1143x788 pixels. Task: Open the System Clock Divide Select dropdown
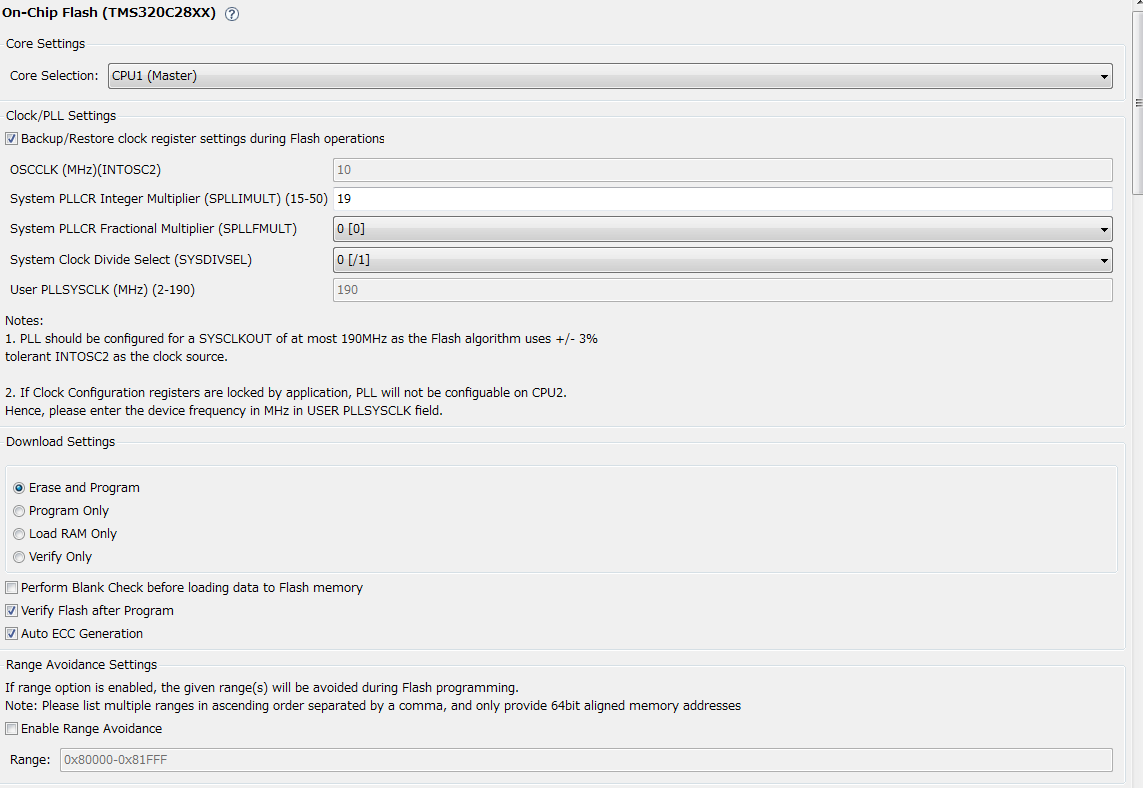pos(722,260)
